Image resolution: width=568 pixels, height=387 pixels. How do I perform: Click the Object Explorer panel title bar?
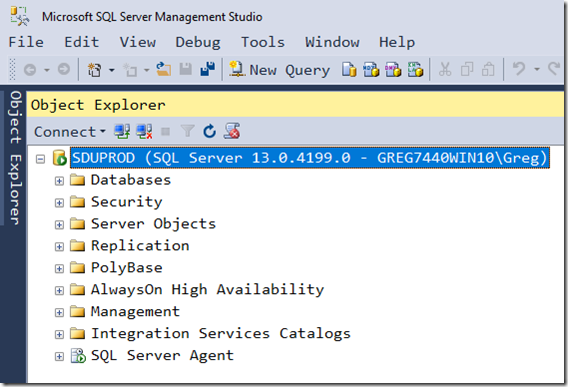295,105
